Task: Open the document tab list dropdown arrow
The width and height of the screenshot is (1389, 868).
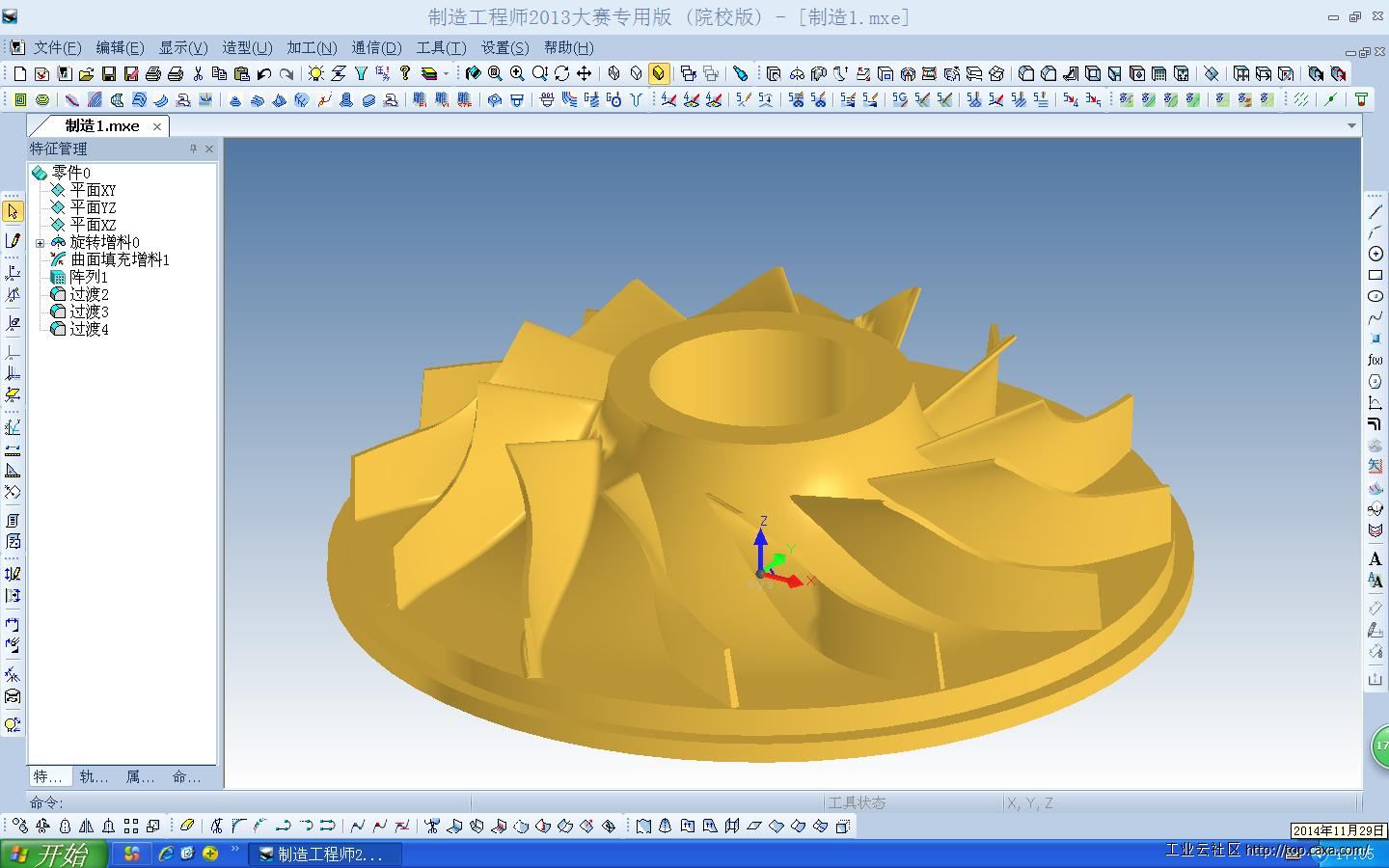Action: click(1351, 126)
